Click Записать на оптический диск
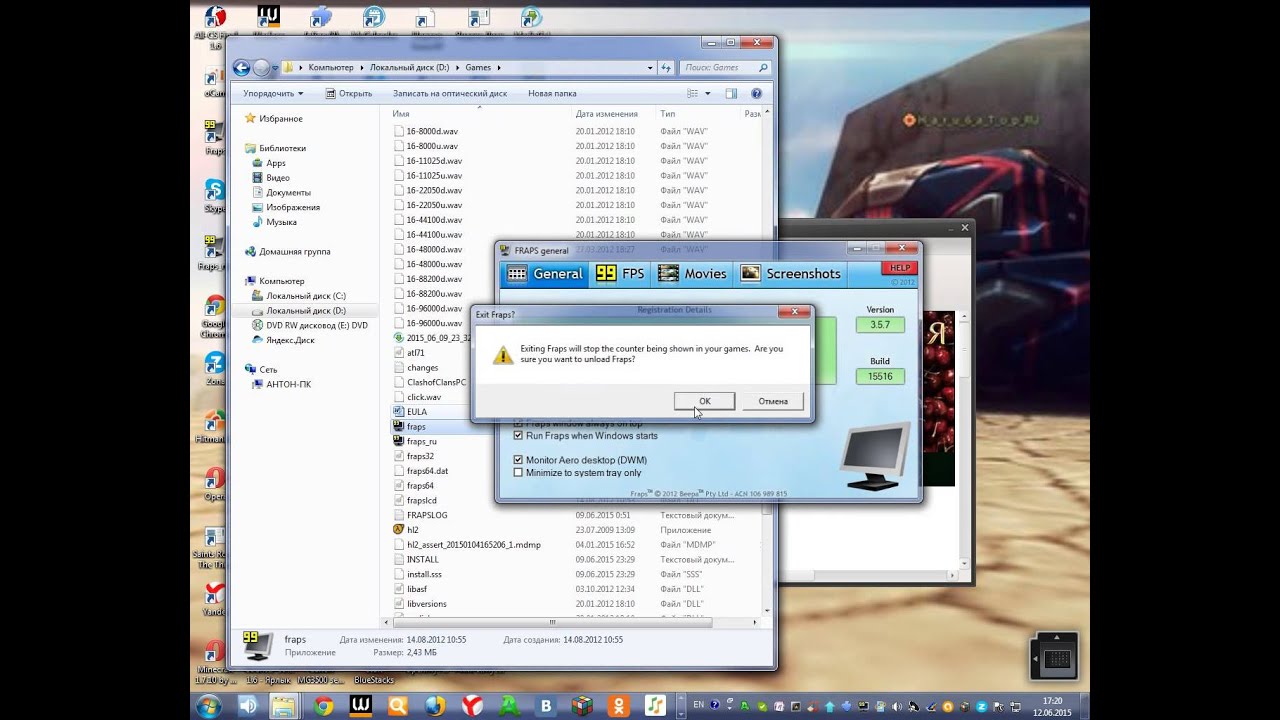 click(450, 93)
